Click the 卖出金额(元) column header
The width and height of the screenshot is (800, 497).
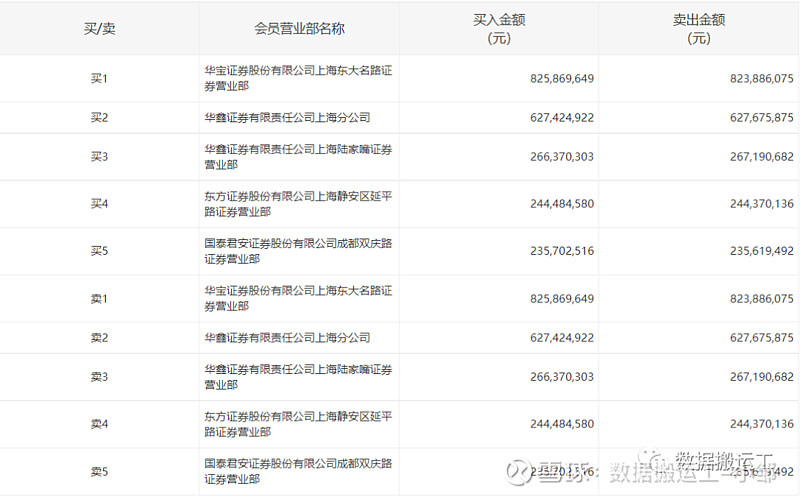pos(699,29)
